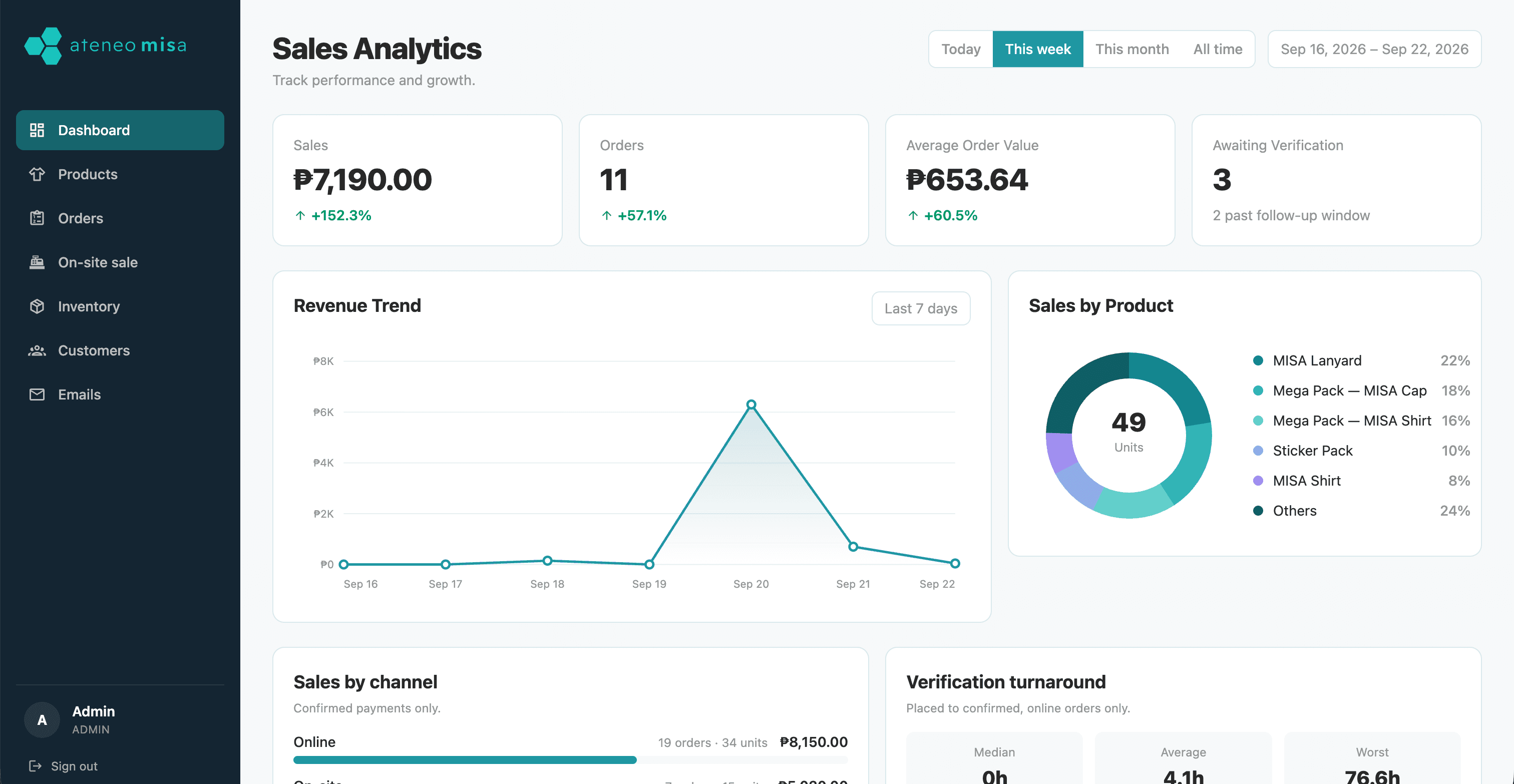
Task: Click the Others legend color dot
Action: point(1258,510)
